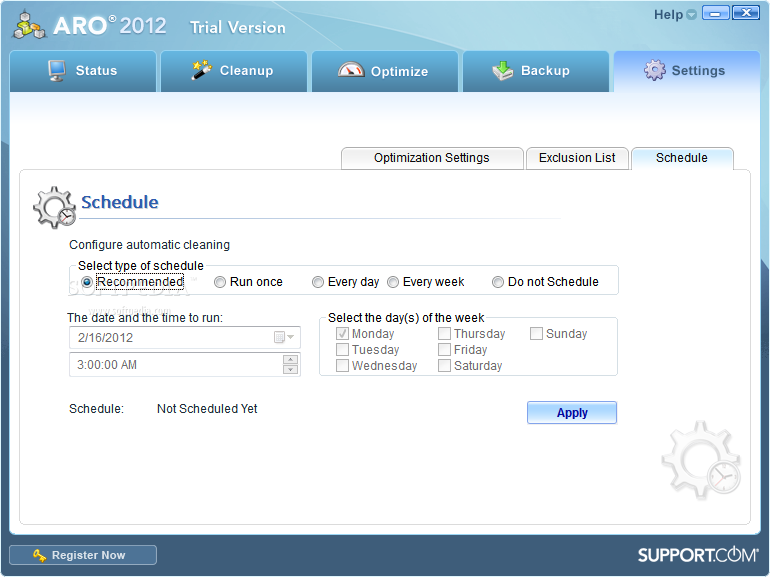Click the Support.com logo link
Image resolution: width=770 pixels, height=577 pixels.
(x=697, y=555)
